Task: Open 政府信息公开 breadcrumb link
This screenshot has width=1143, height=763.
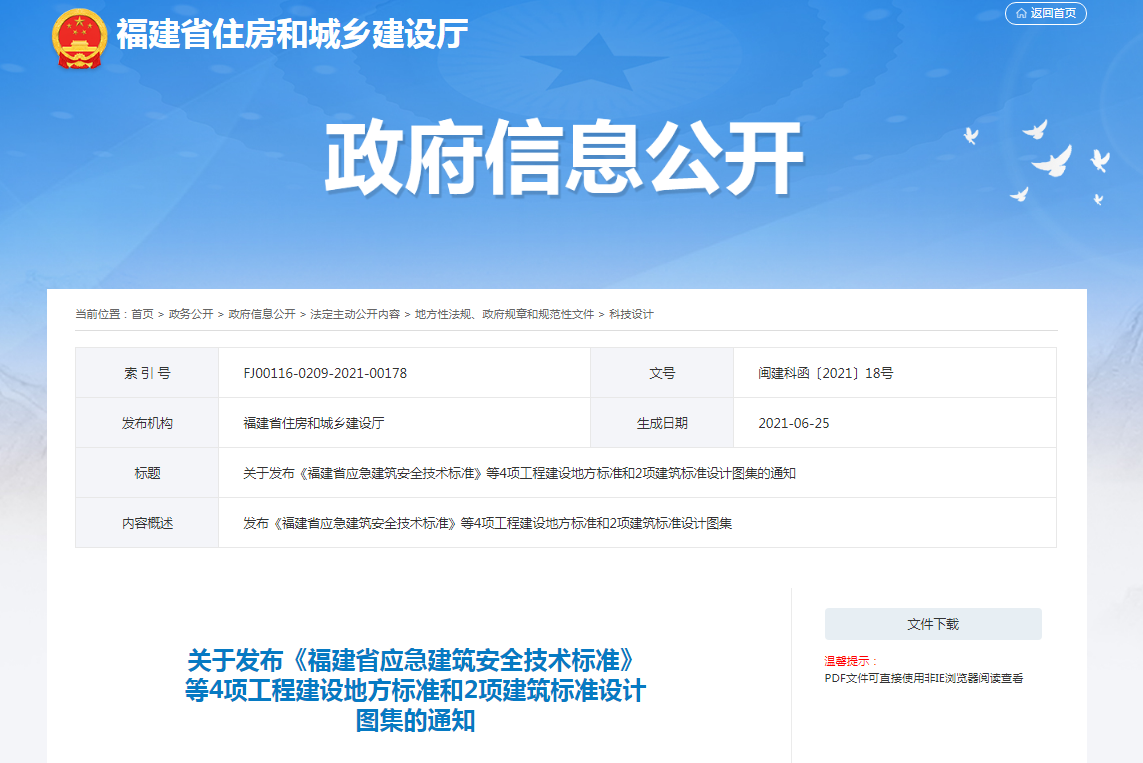Action: (x=262, y=314)
